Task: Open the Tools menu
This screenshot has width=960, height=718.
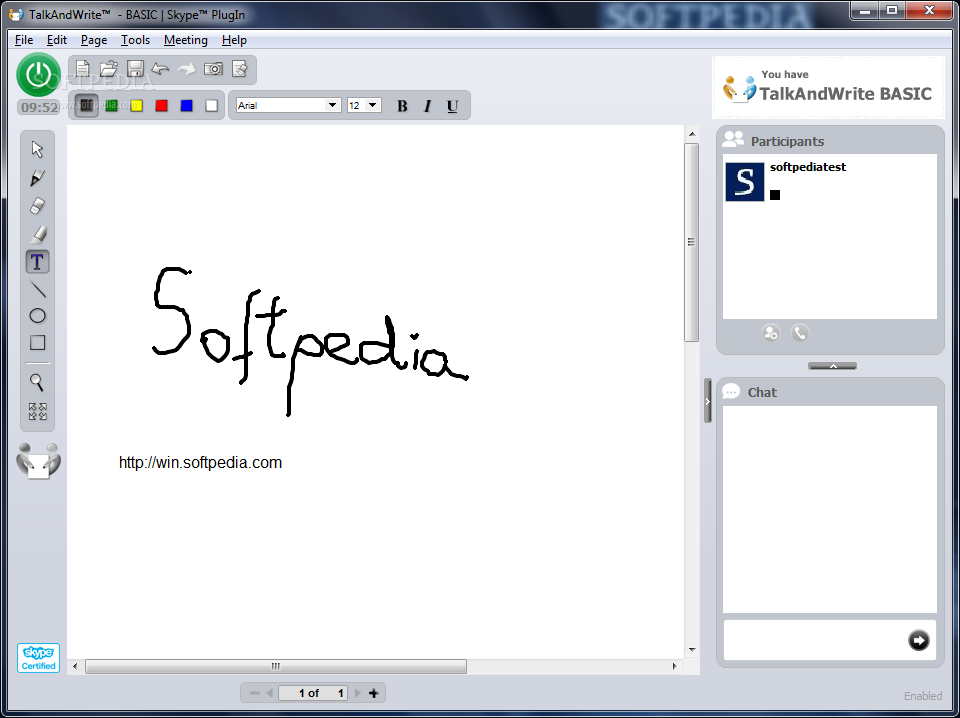Action: (135, 40)
